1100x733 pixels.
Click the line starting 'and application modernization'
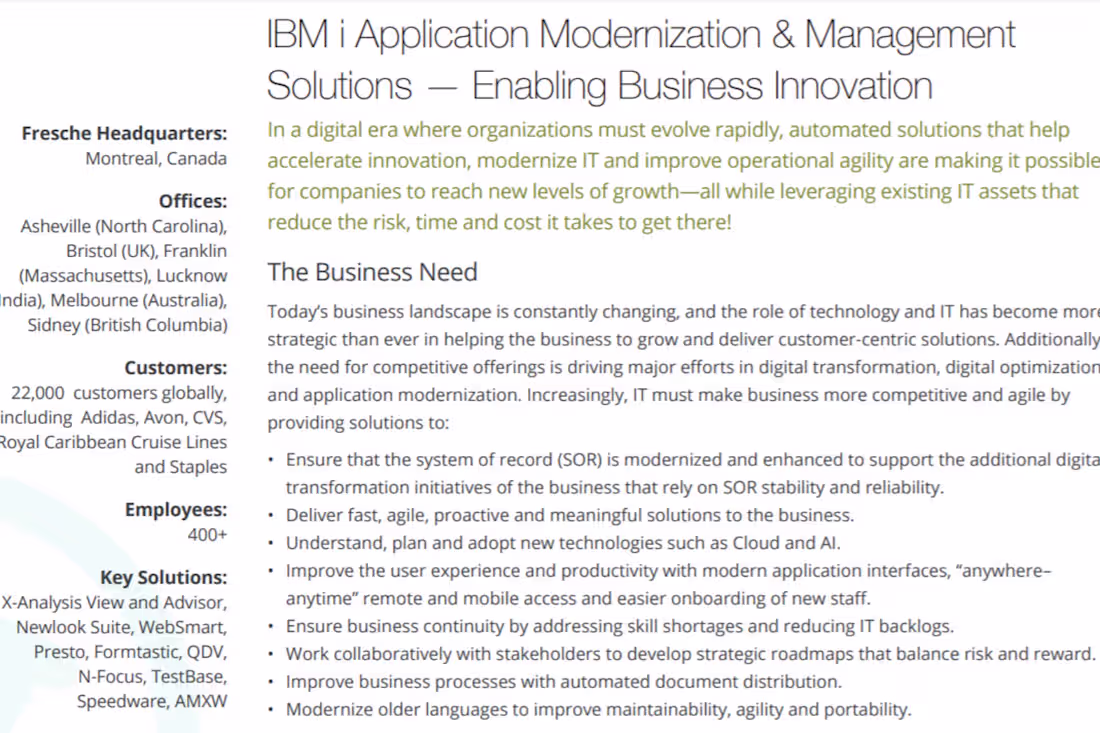click(669, 395)
